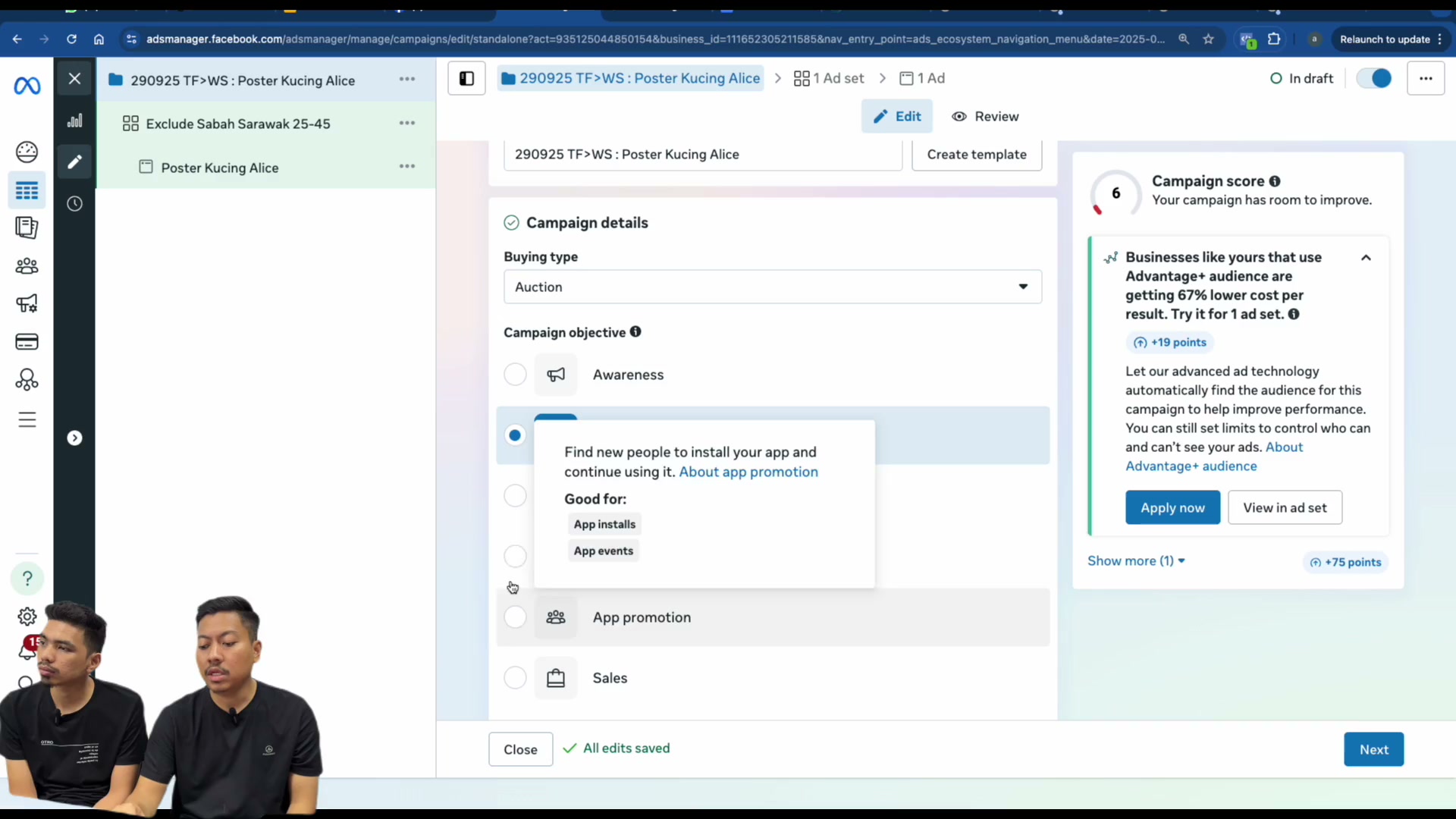1456x819 pixels.
Task: Open Advertising settings megaphone icon
Action: tap(27, 304)
